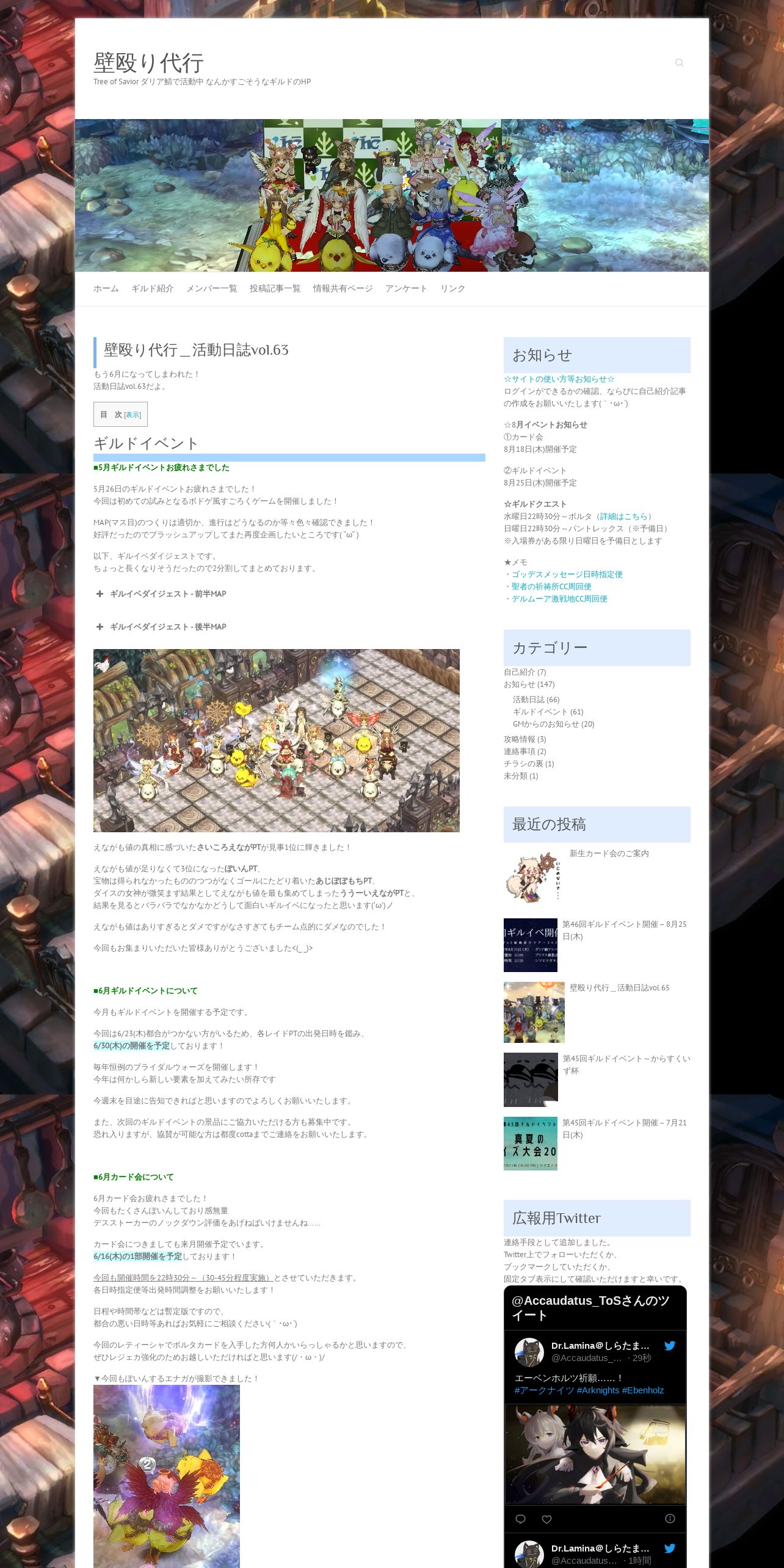Click the header banner group image
This screenshot has width=784, height=1568.
pos(392,195)
